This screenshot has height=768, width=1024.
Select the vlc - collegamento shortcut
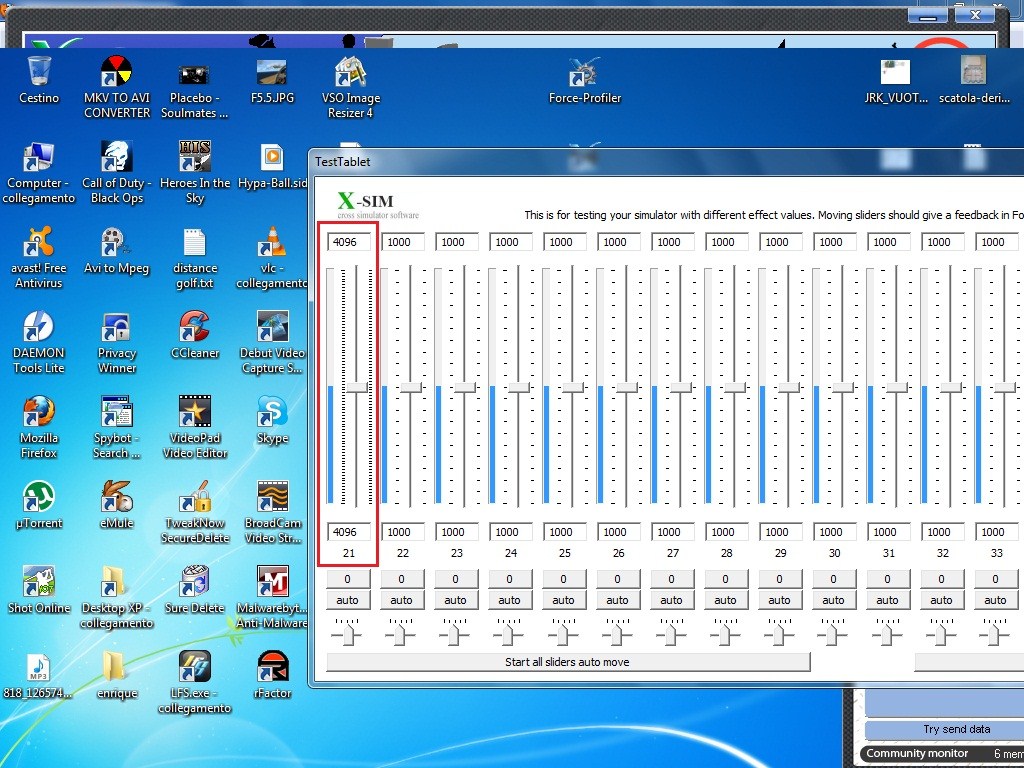point(272,242)
